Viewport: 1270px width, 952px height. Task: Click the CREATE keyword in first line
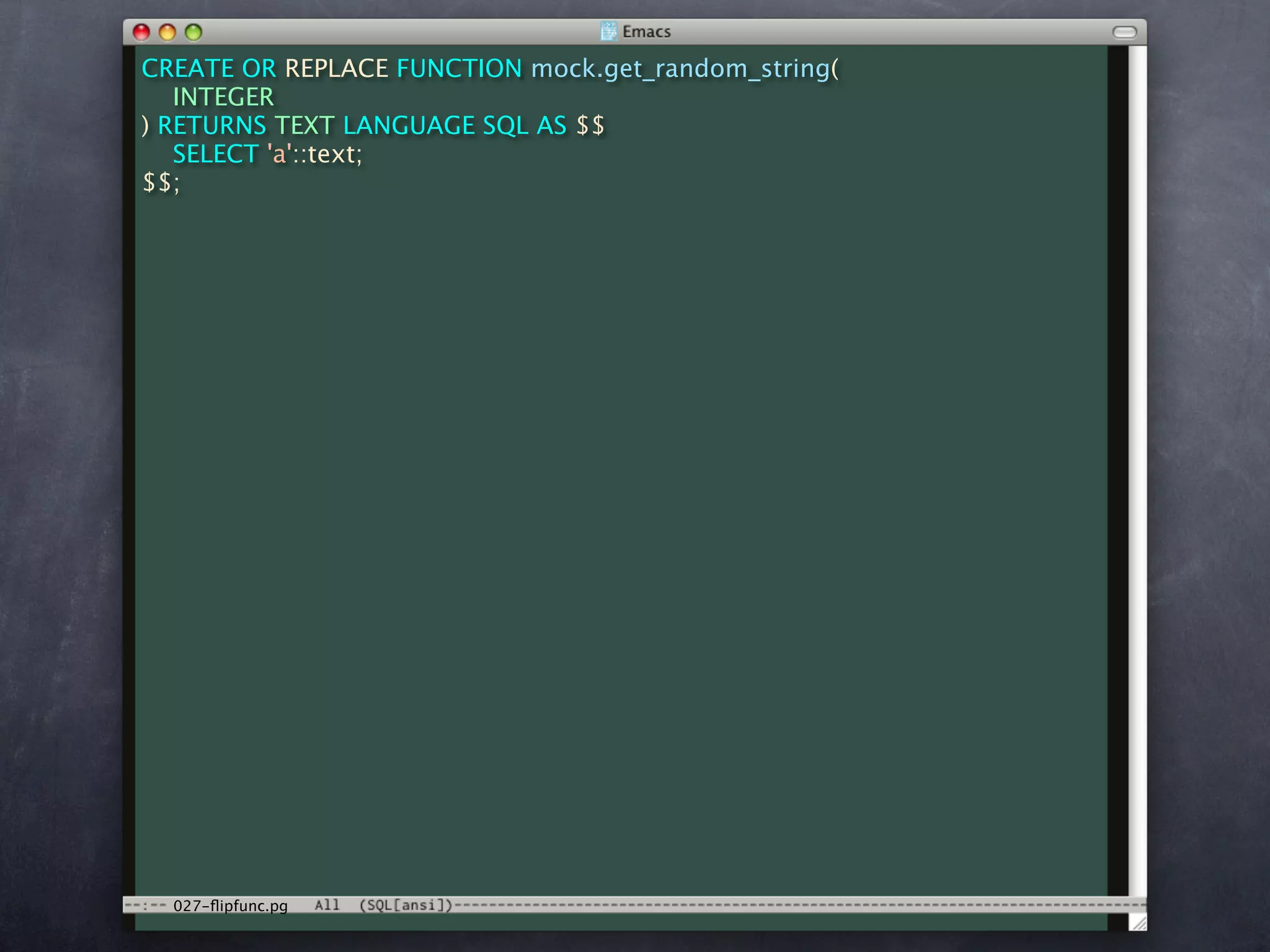tap(188, 68)
